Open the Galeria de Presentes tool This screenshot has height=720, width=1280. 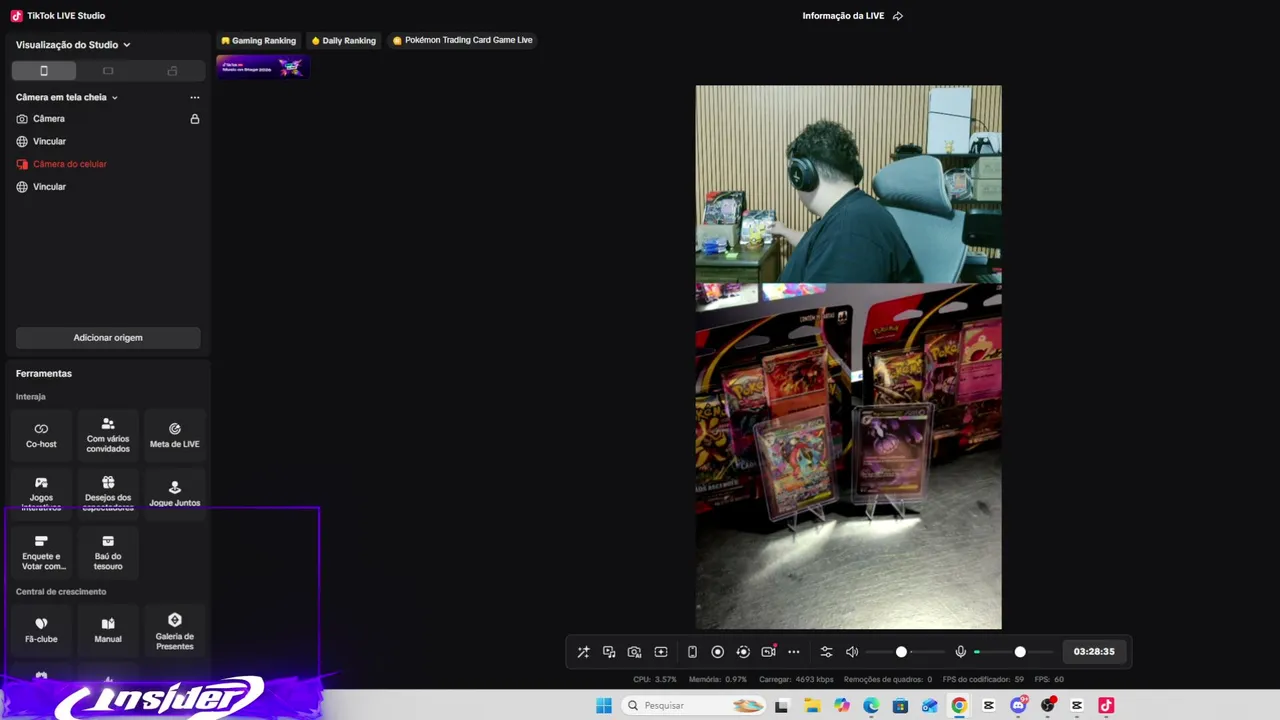pos(175,630)
